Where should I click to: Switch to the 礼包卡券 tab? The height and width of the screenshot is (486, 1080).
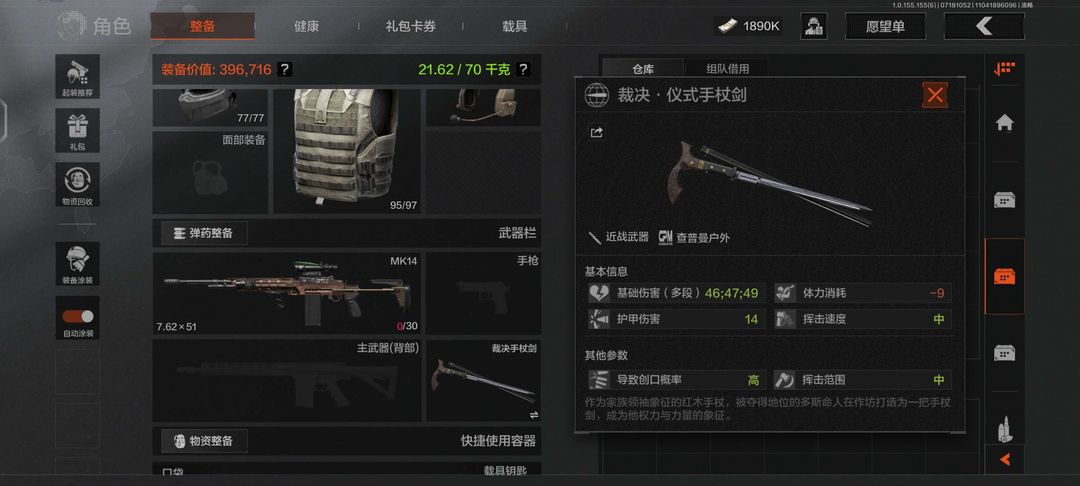[x=411, y=26]
